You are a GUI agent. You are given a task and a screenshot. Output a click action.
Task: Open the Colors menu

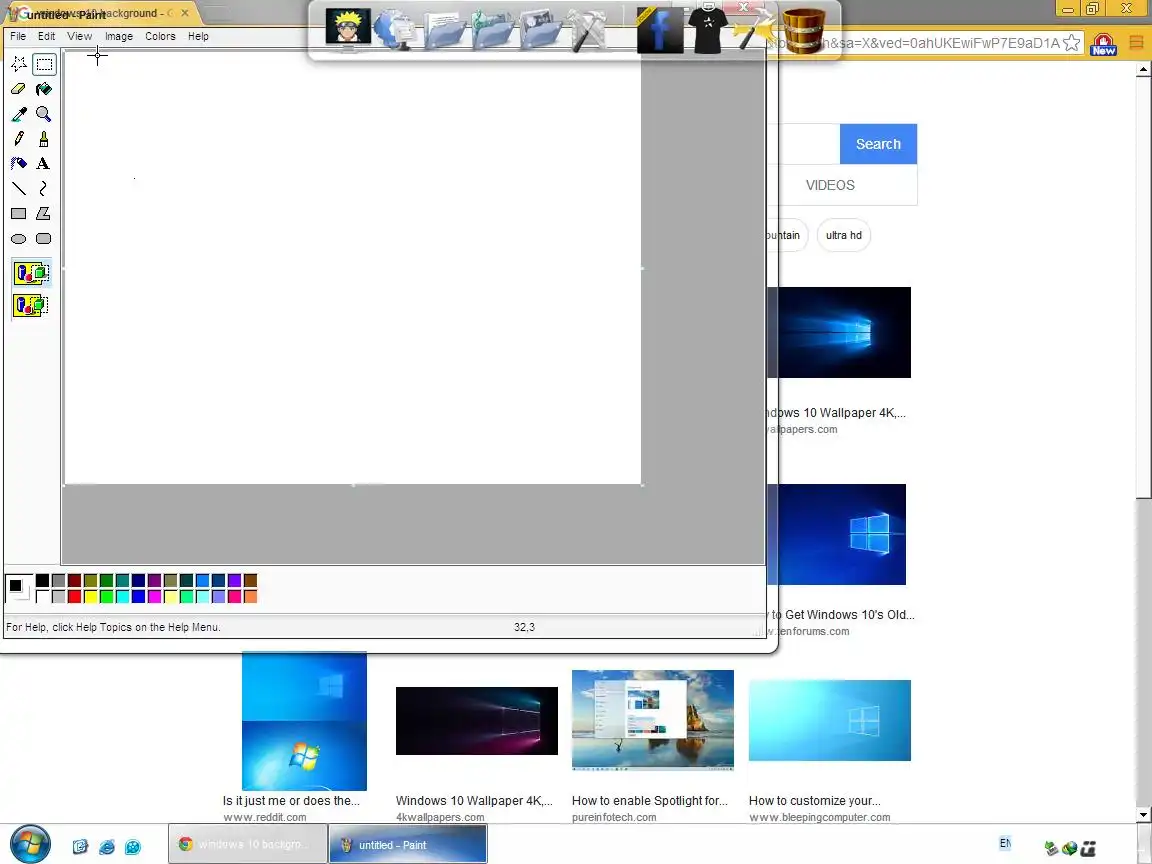click(x=160, y=36)
